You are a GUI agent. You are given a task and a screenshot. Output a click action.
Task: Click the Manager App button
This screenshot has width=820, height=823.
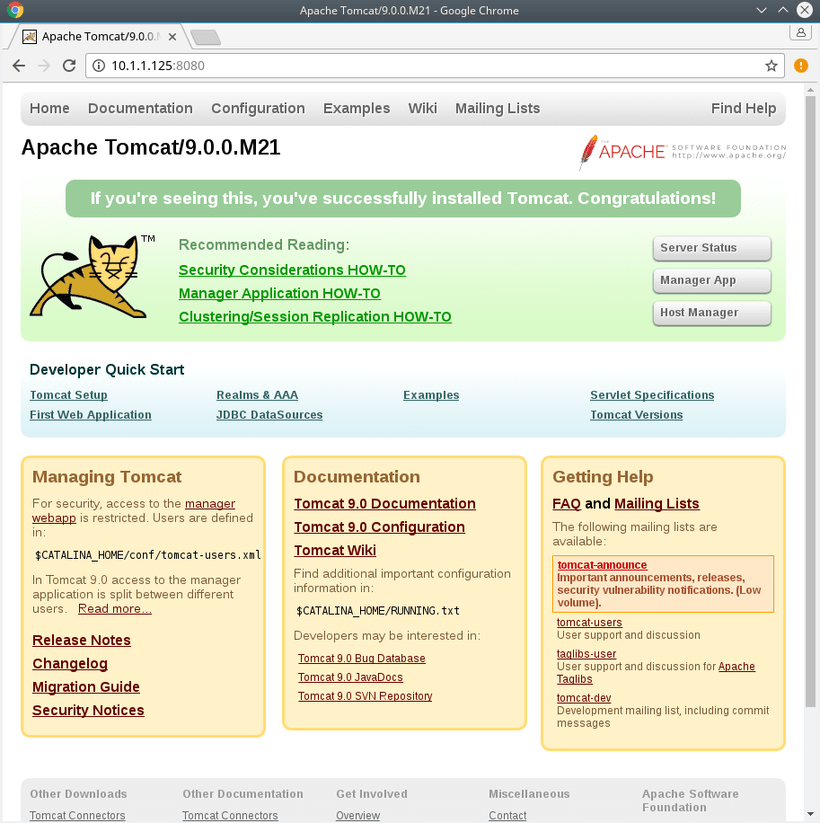[x=712, y=280]
